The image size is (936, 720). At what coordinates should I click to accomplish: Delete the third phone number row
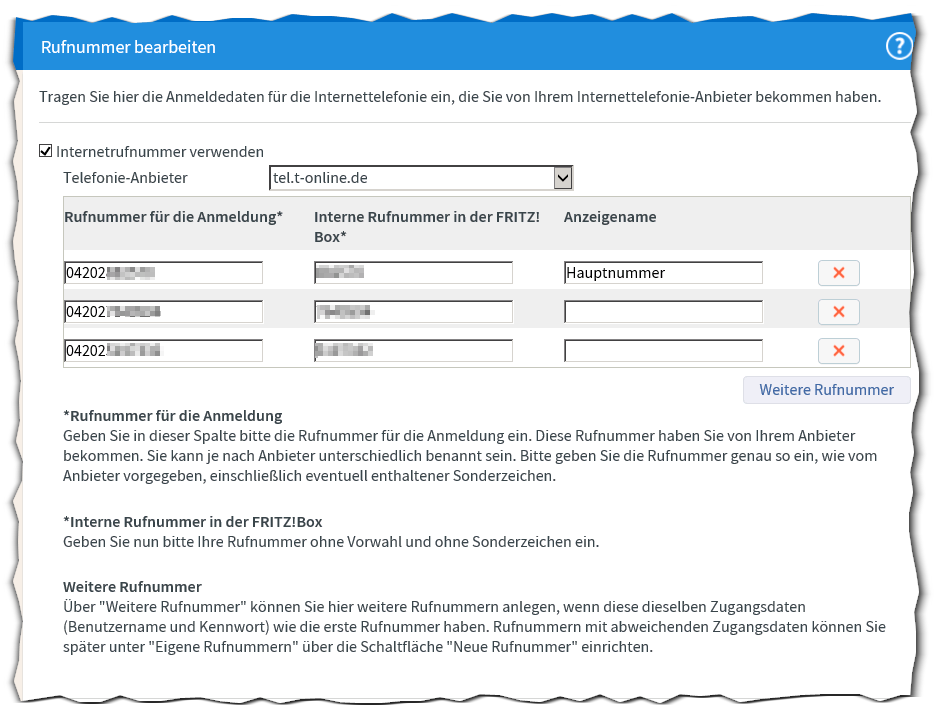tap(838, 351)
